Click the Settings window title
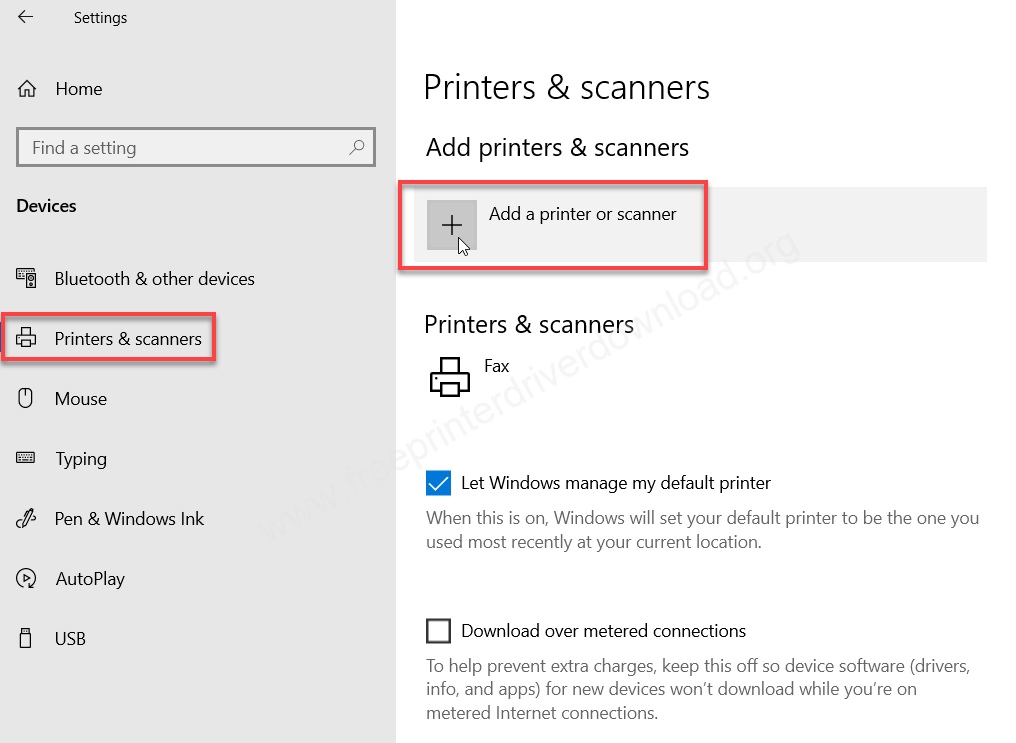 (x=100, y=17)
